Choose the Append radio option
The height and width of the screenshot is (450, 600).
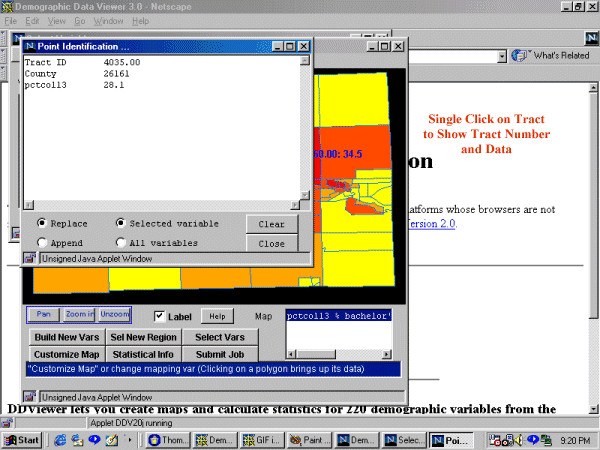43,242
